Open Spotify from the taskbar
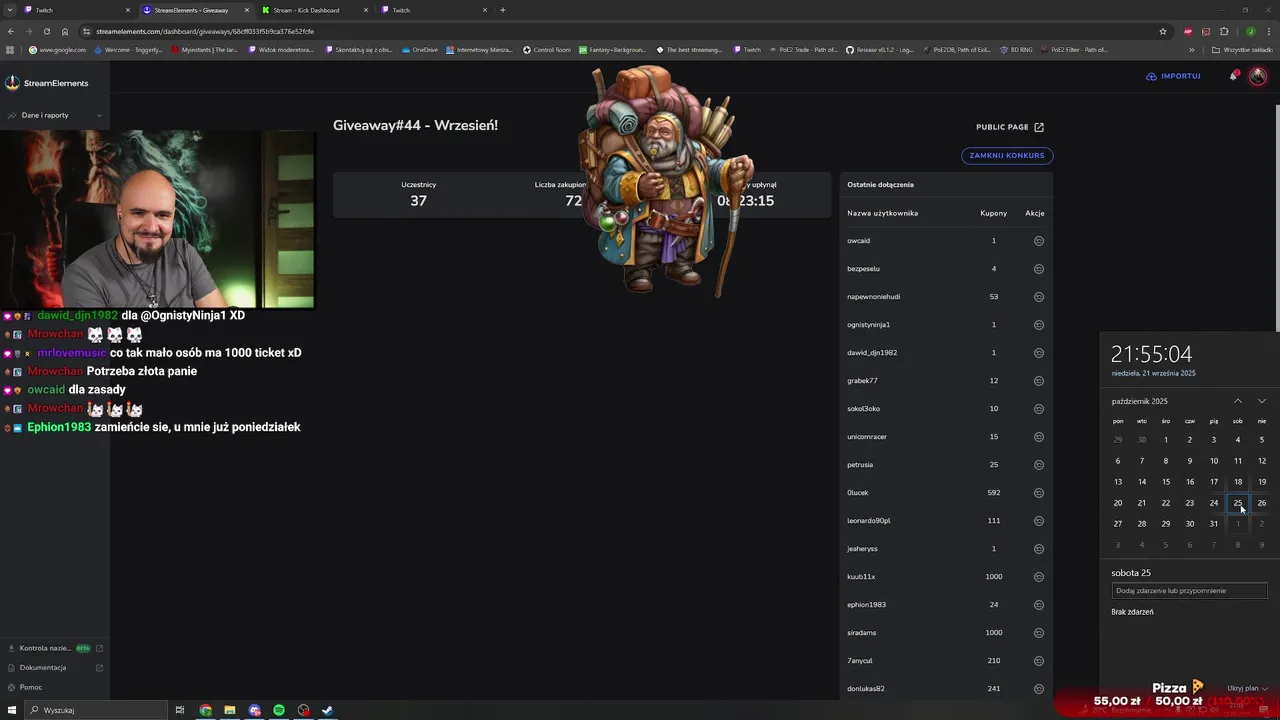This screenshot has width=1280, height=720. pyautogui.click(x=279, y=710)
